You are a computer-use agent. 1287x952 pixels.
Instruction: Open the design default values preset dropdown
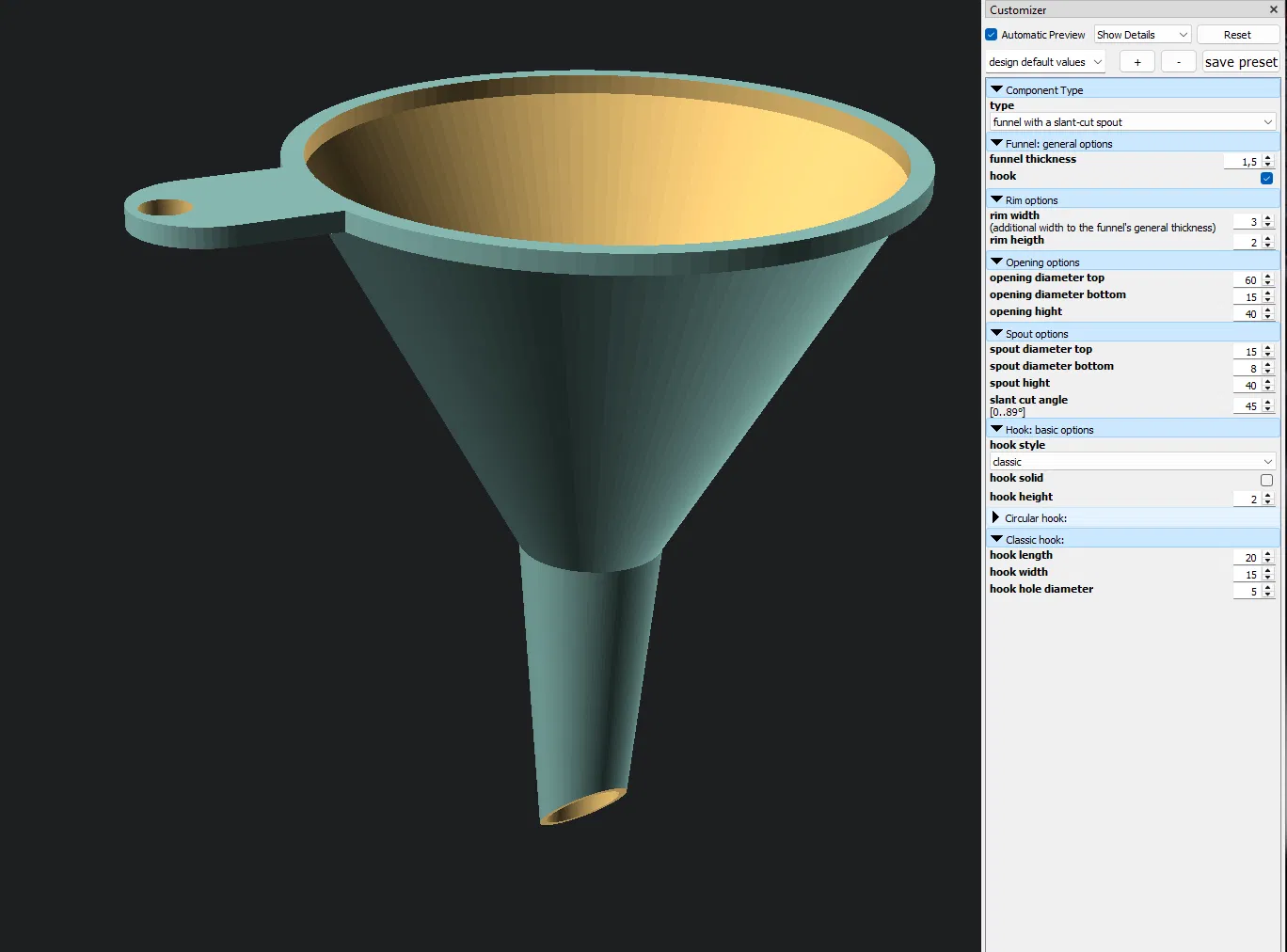(x=1045, y=62)
